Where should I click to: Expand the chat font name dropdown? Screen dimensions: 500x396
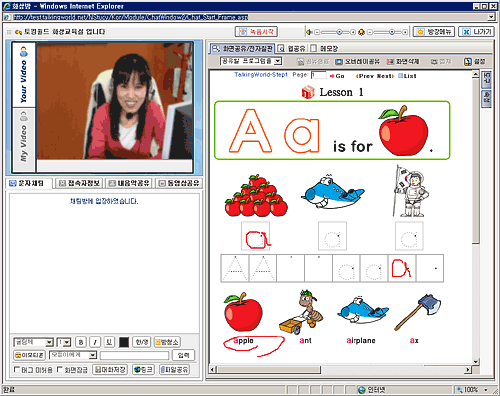[49, 342]
